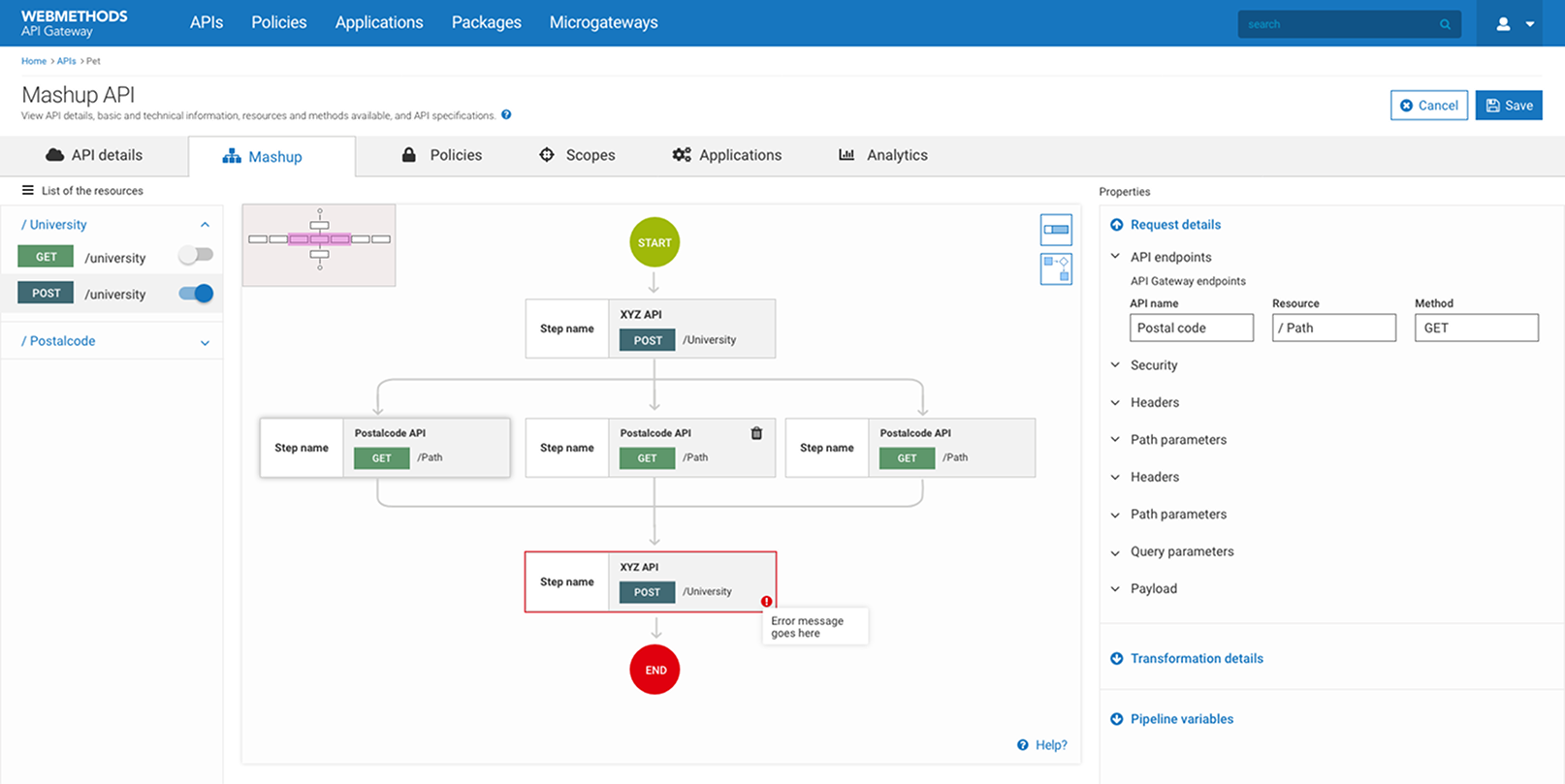Screen dimensions: 1565x784
Task: Click the list of resources hamburger icon
Action: [x=28, y=191]
